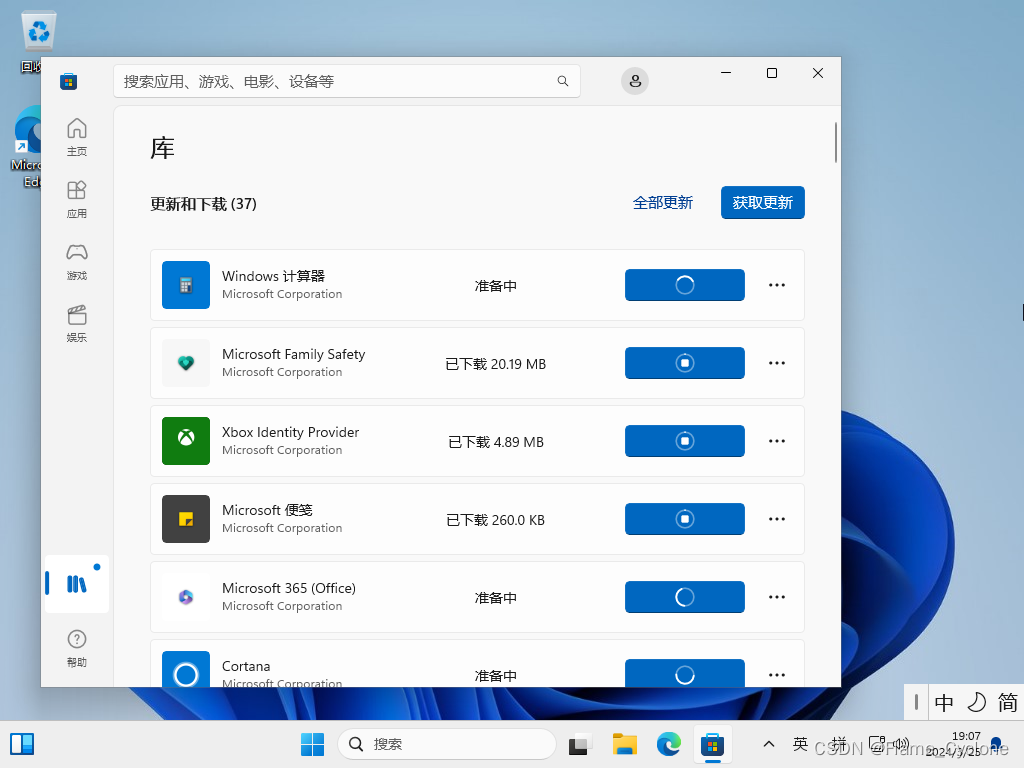This screenshot has height=768, width=1024.
Task: Focus the Store search input field
Action: point(347,81)
